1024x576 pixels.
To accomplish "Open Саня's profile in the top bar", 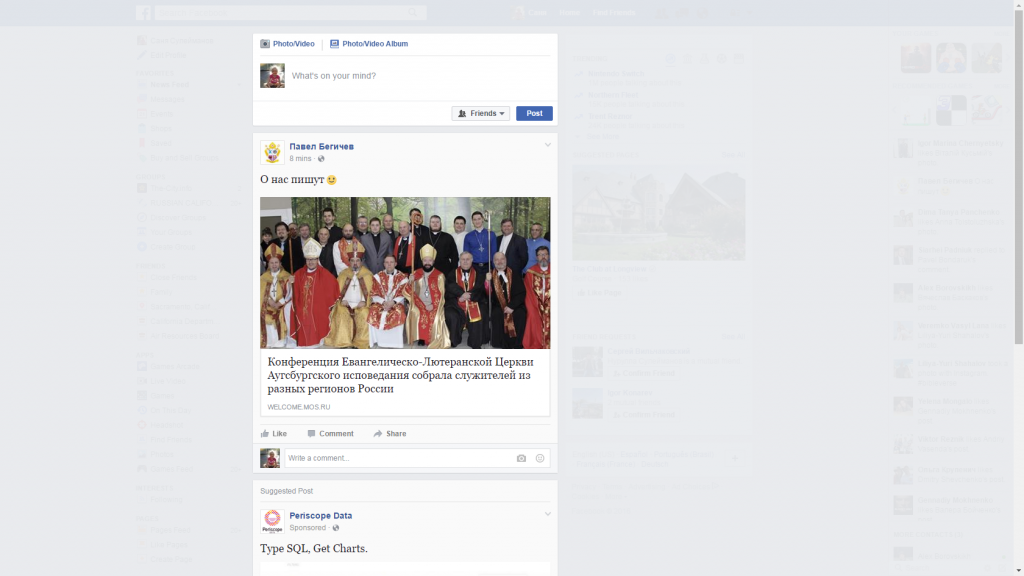I will point(530,12).
